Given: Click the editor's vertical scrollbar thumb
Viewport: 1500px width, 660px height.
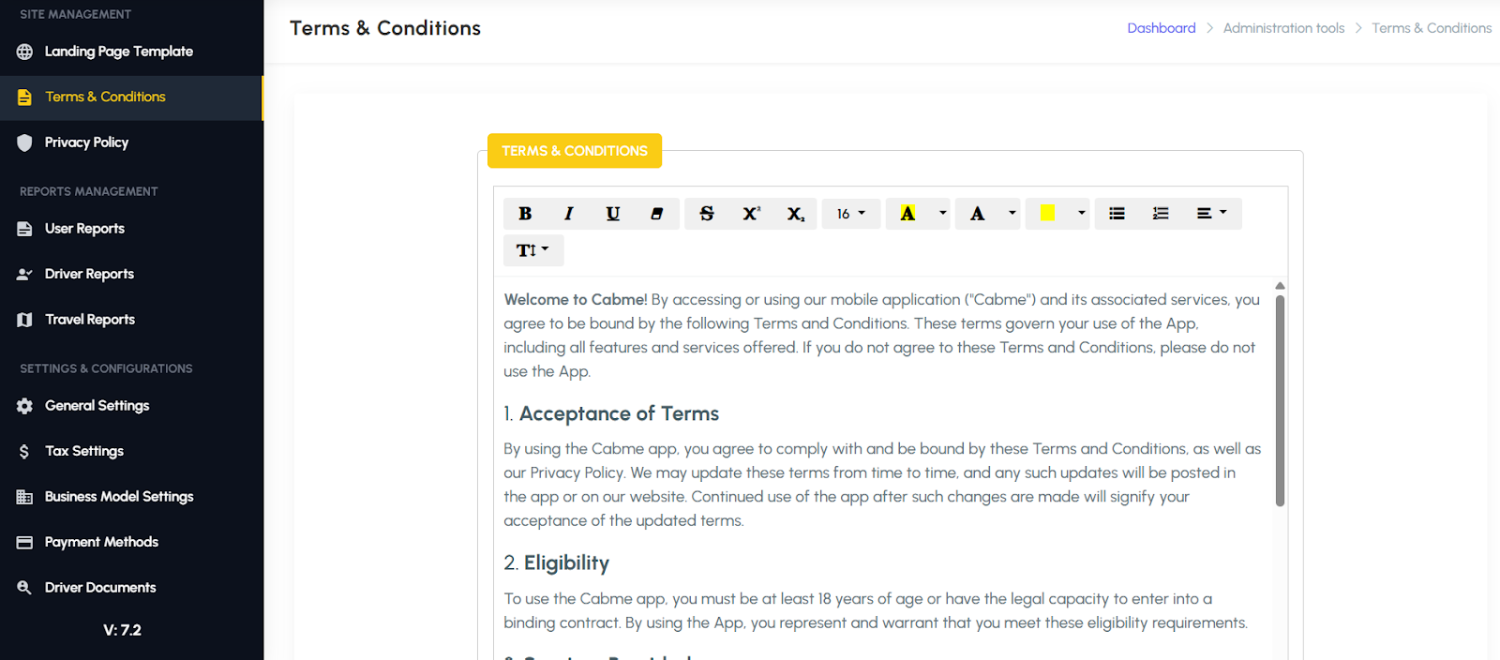Looking at the screenshot, I should (x=1280, y=400).
